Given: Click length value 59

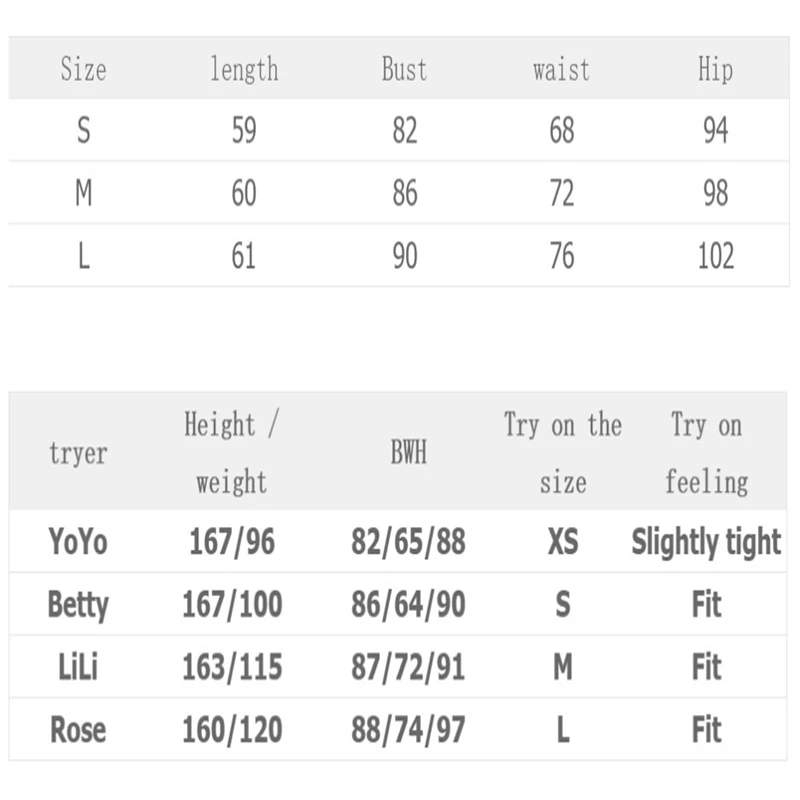Looking at the screenshot, I should click(x=244, y=131).
